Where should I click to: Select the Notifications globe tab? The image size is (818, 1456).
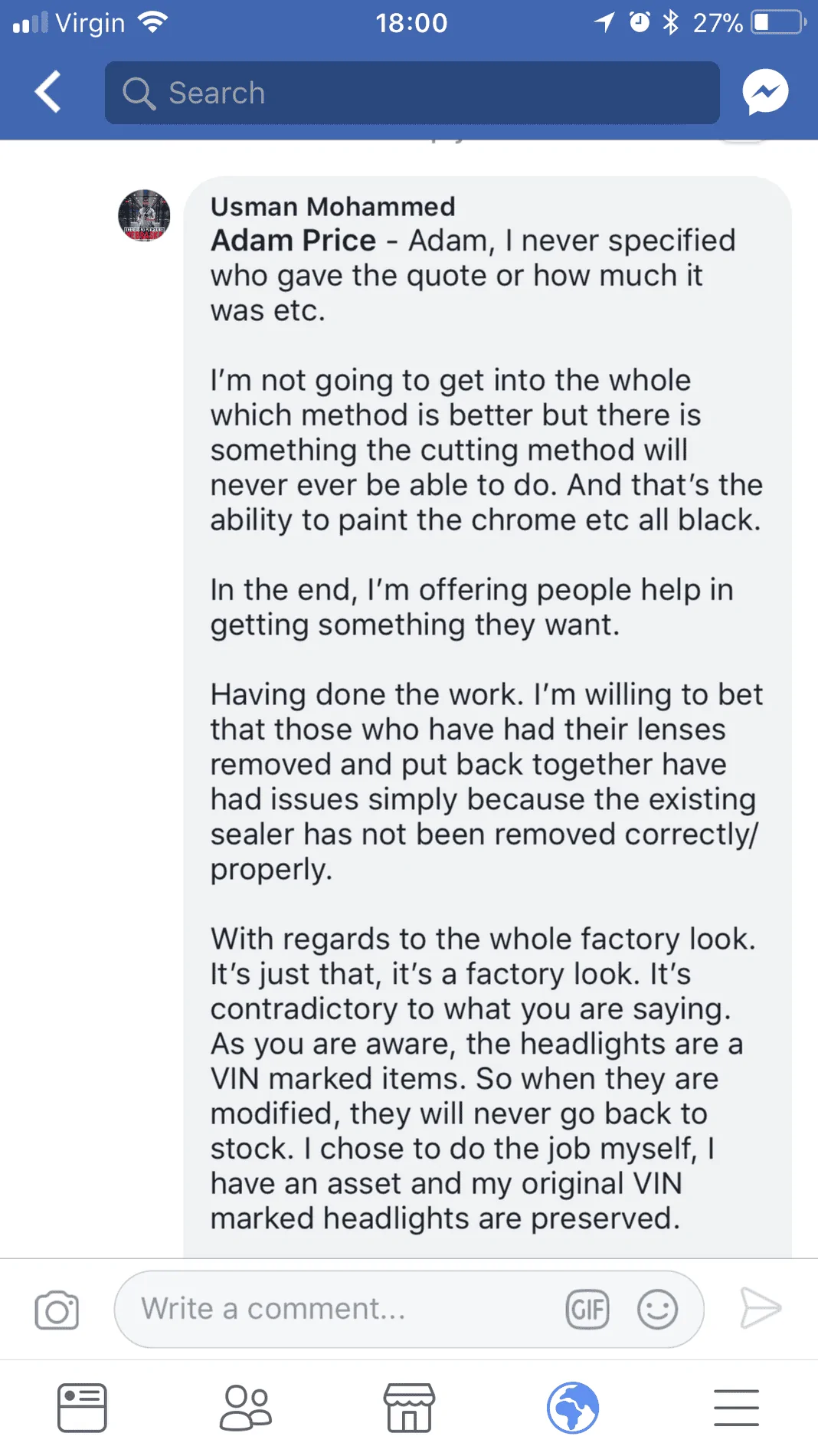click(573, 1408)
